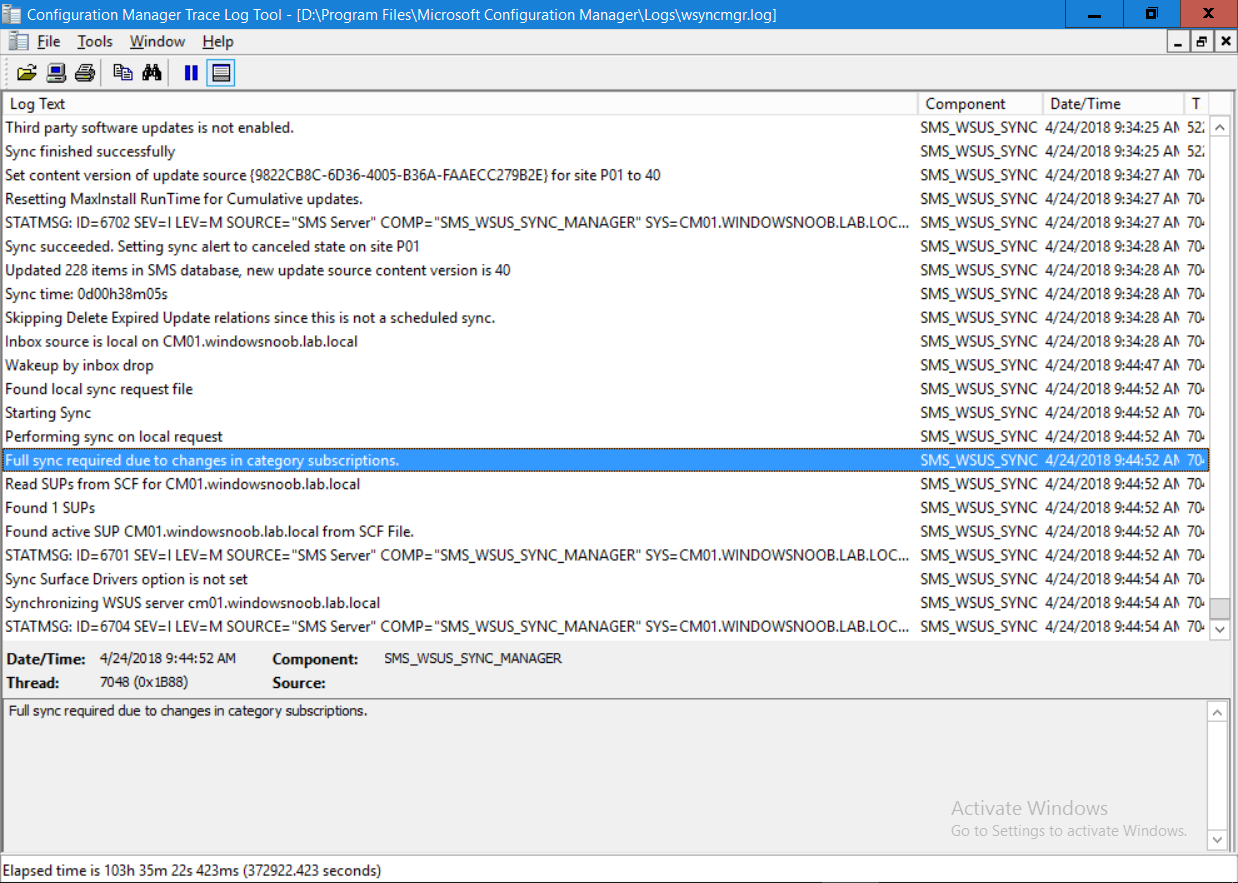
Task: Select the STATMSG ID=6701 log line
Action: tap(606, 555)
